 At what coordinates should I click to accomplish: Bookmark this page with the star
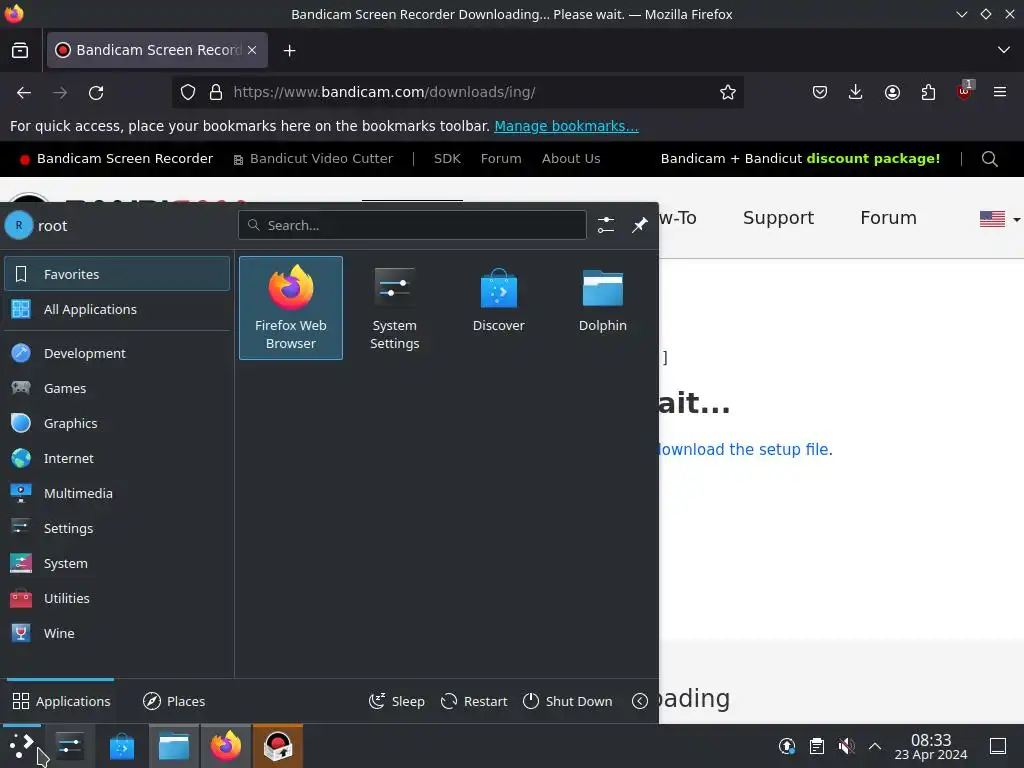tap(728, 92)
